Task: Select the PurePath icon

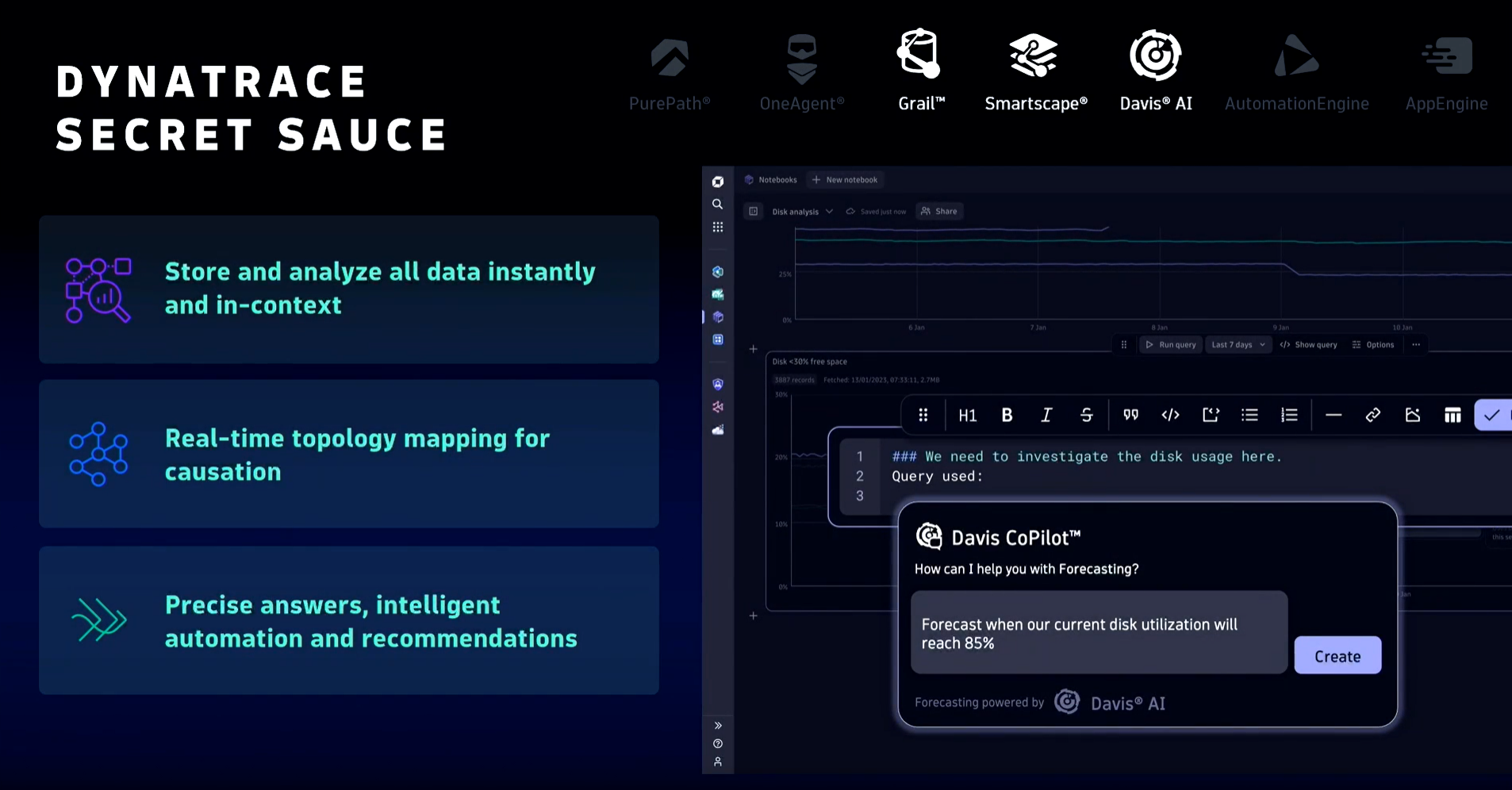Action: coord(670,56)
